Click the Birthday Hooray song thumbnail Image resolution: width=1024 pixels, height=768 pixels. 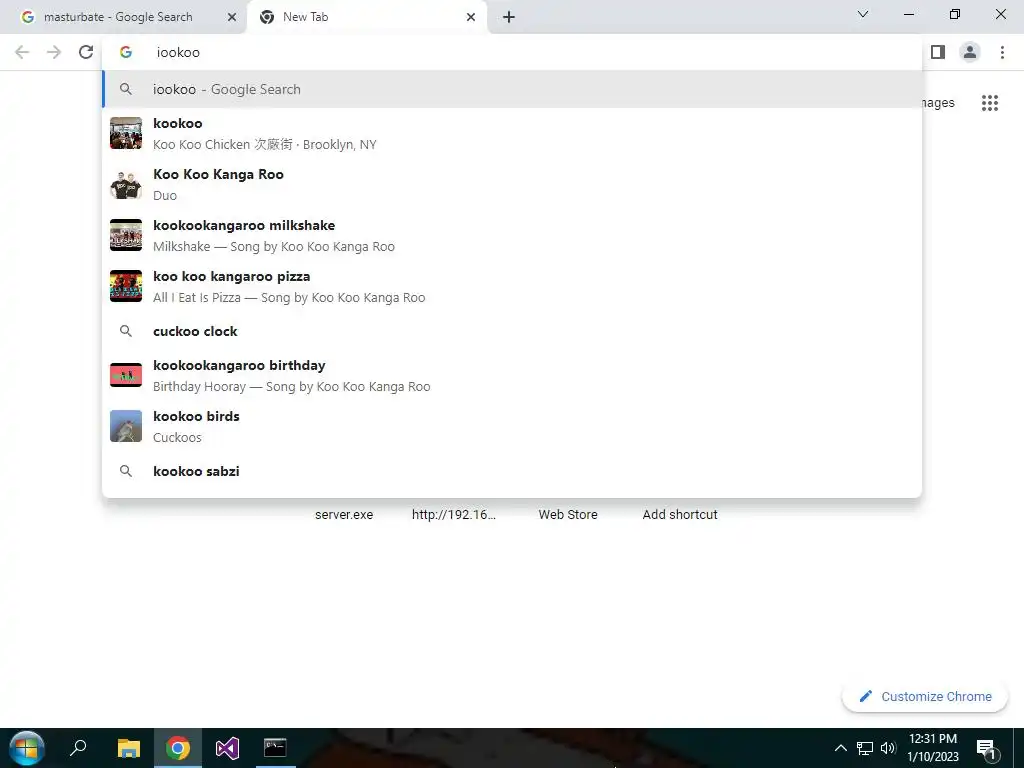tap(126, 375)
